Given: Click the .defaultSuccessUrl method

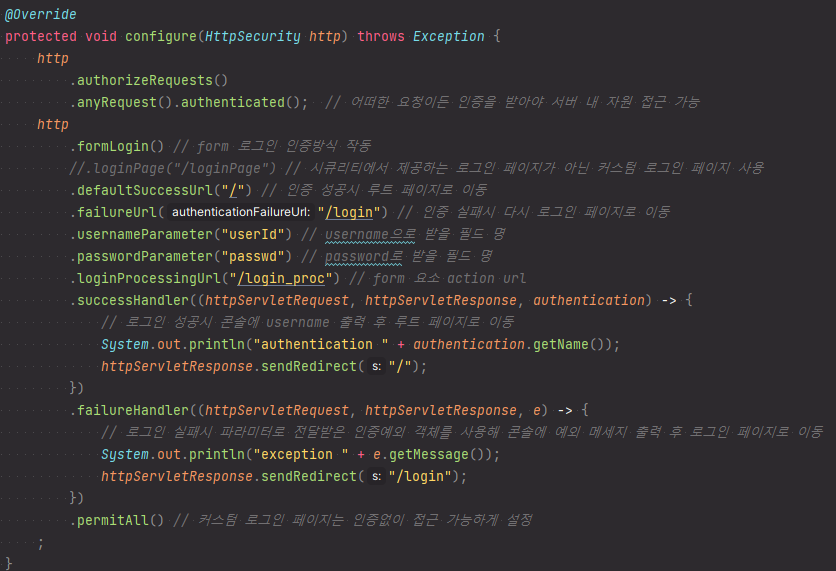Looking at the screenshot, I should [141, 190].
